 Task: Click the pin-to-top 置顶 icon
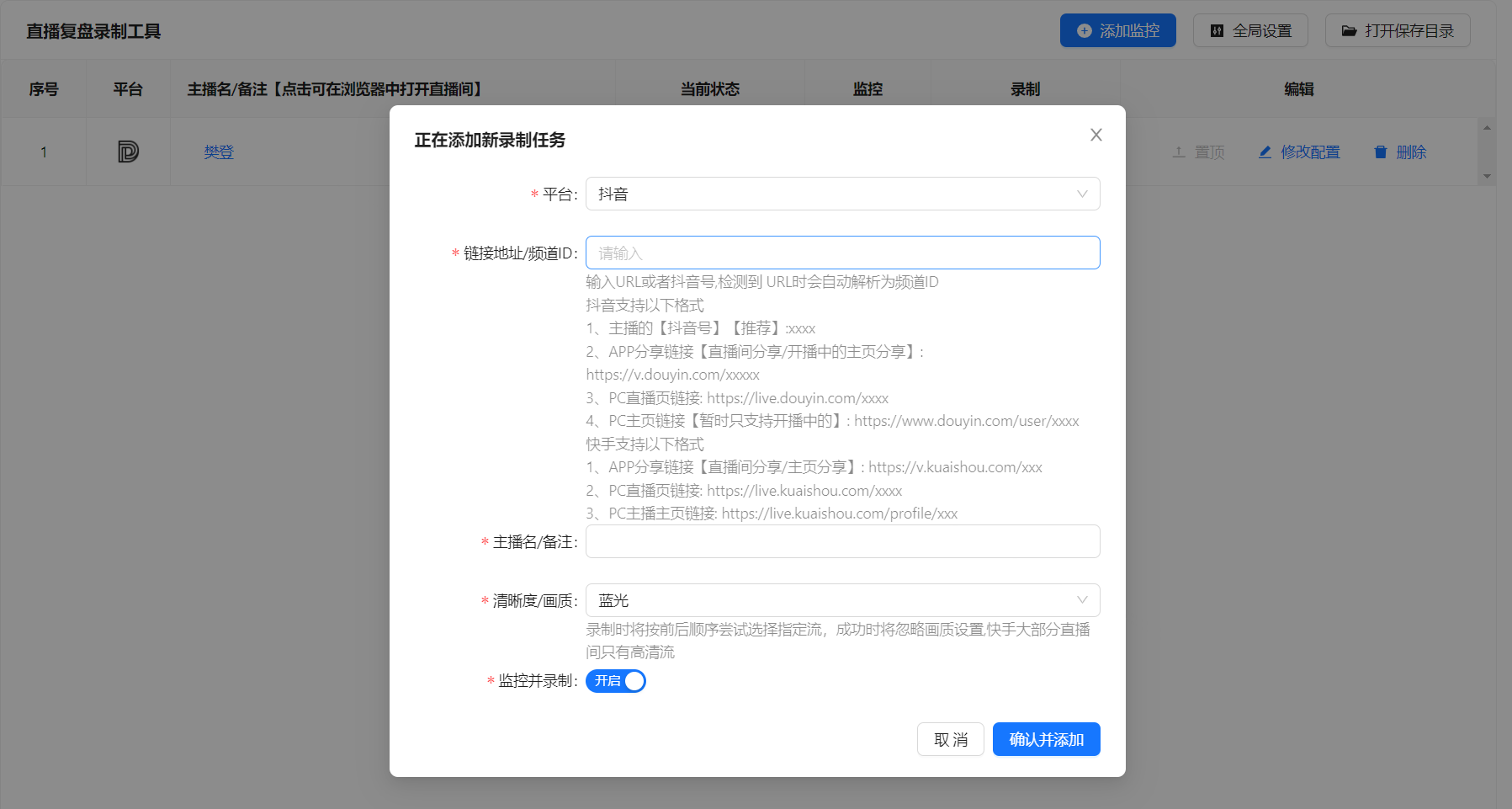pyautogui.click(x=1178, y=152)
